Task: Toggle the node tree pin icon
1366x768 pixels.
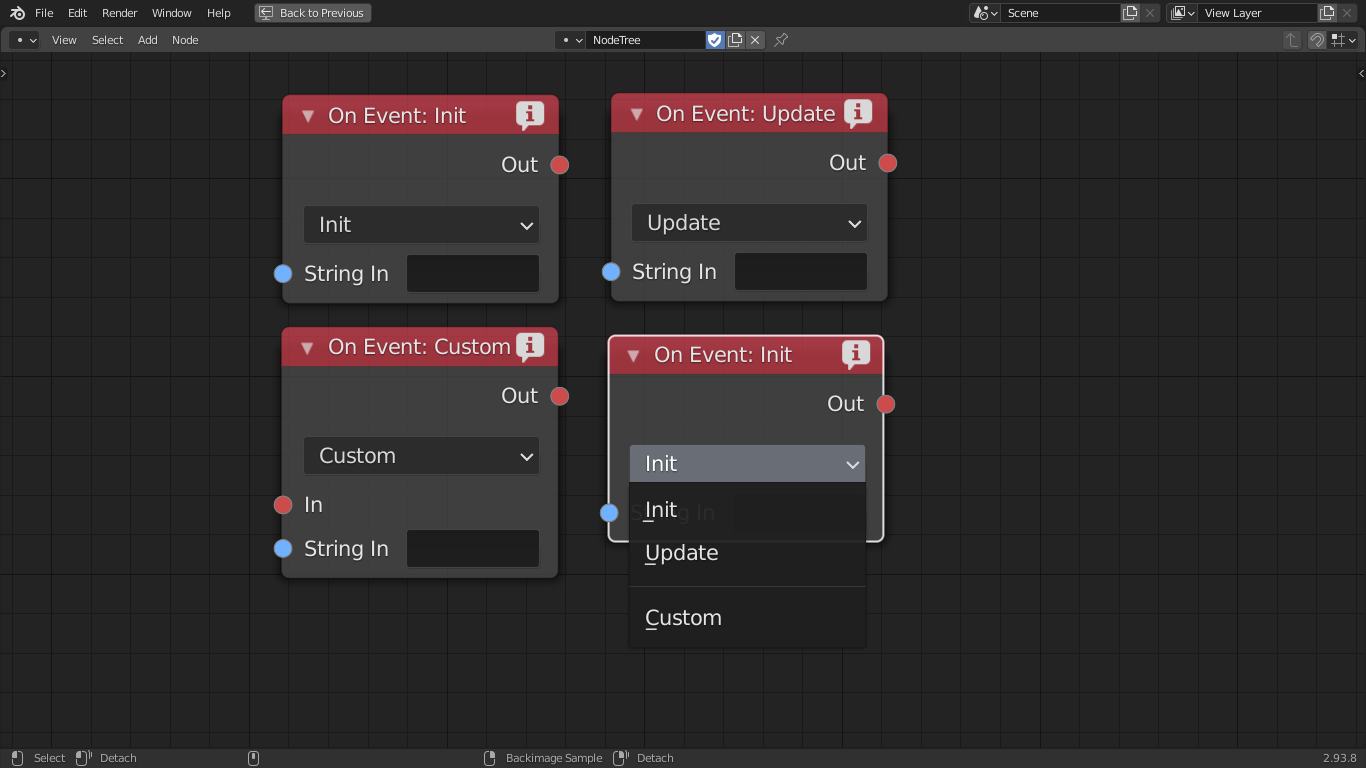Action: click(x=782, y=40)
